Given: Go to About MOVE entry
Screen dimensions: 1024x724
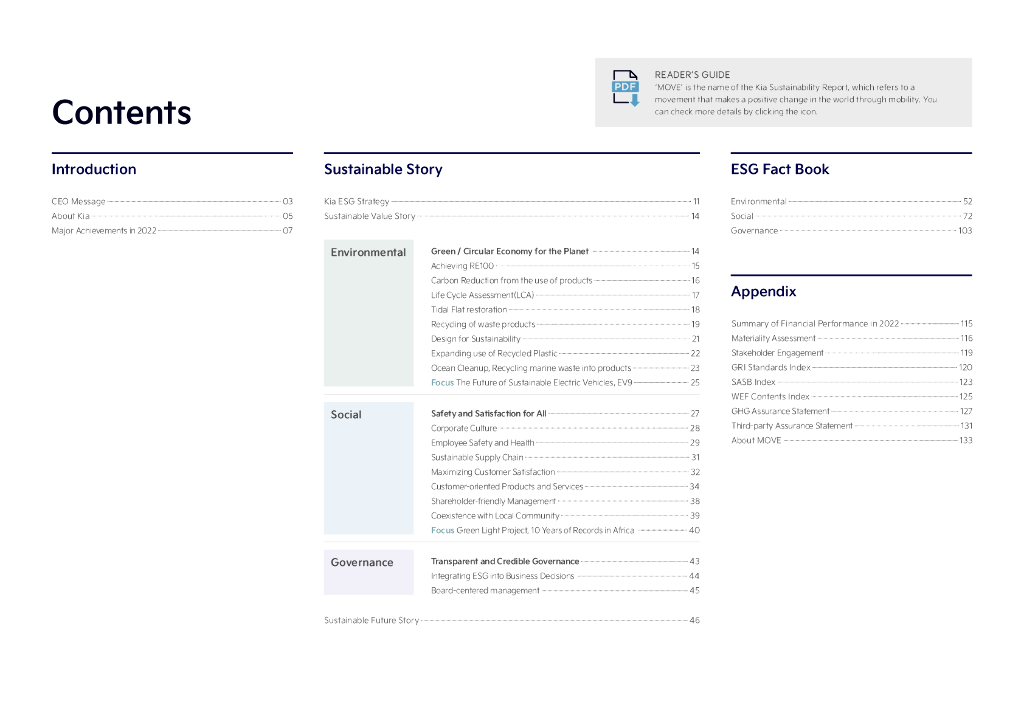Looking at the screenshot, I should (x=852, y=441).
